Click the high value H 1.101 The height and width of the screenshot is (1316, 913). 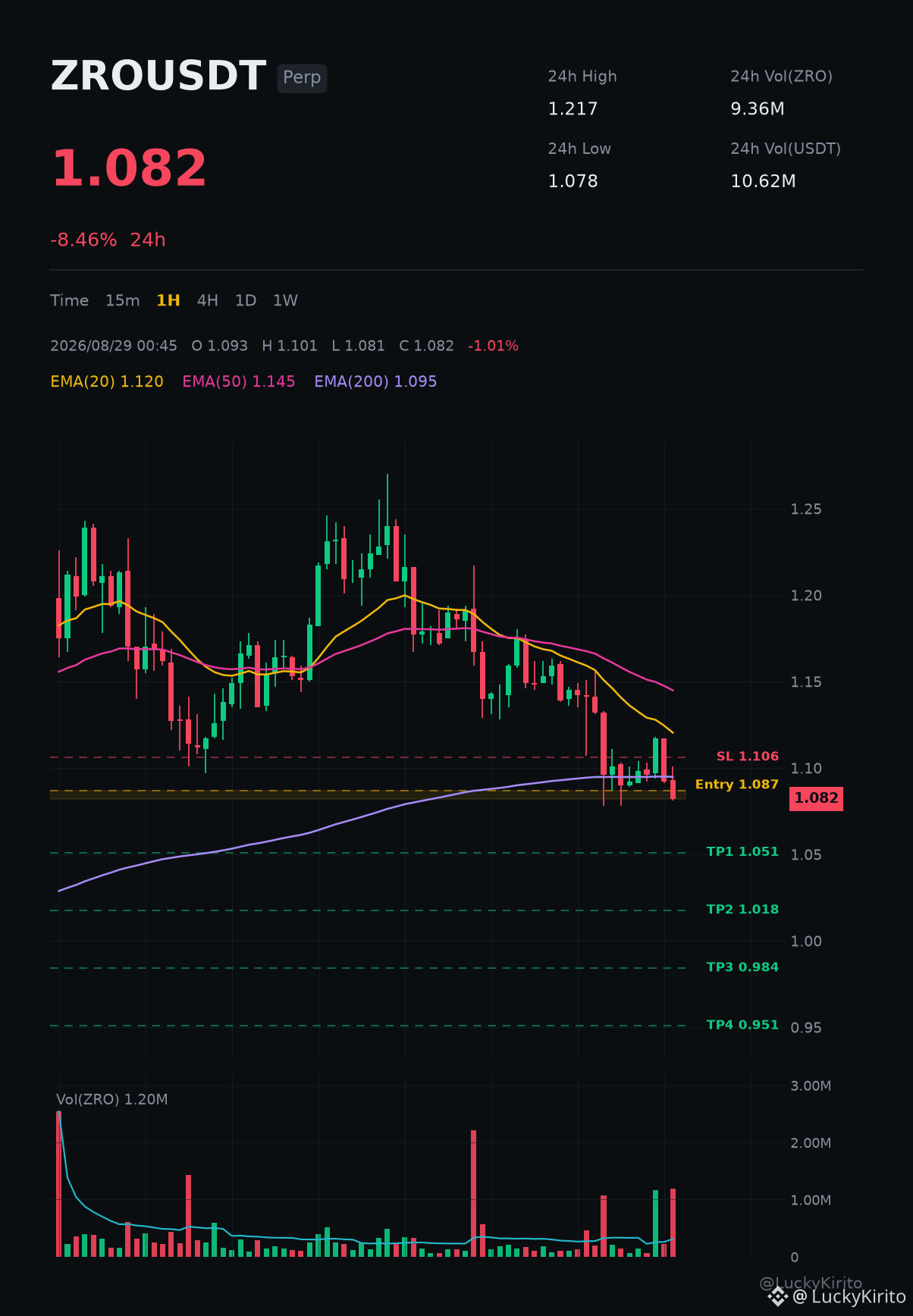(290, 346)
